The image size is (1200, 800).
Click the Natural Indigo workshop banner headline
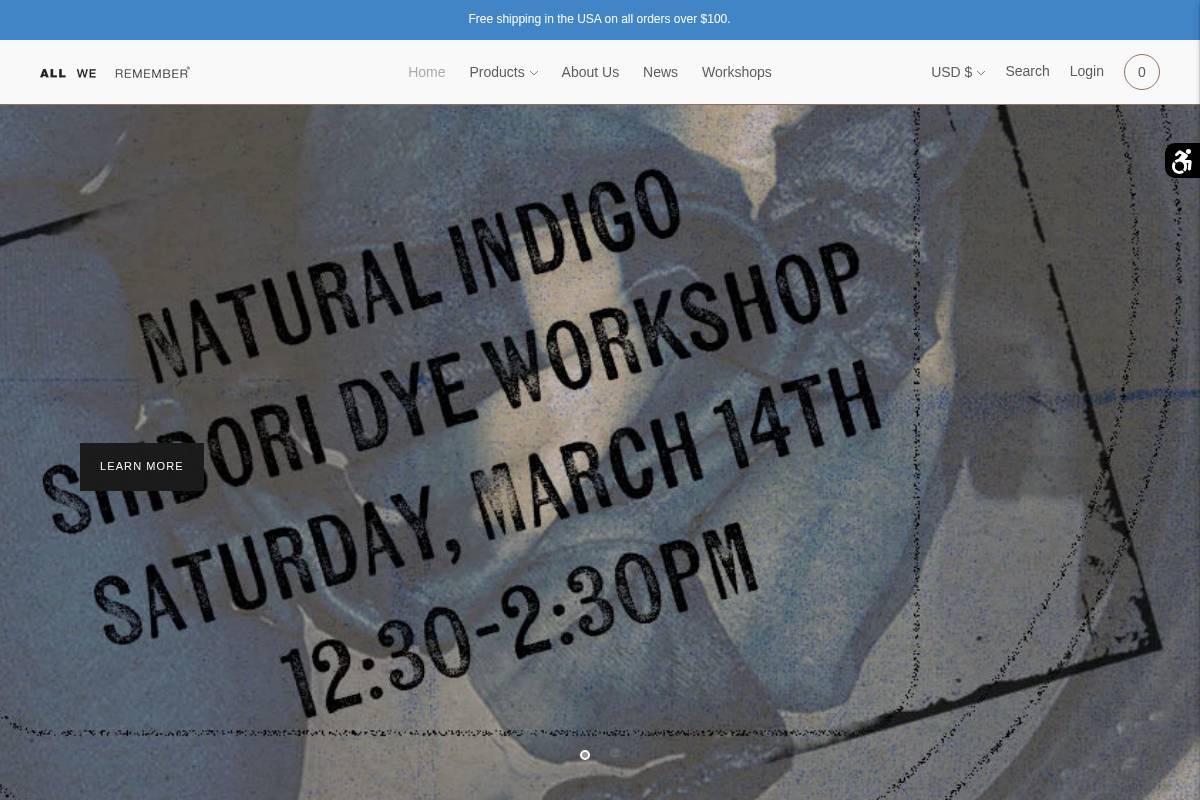410,270
